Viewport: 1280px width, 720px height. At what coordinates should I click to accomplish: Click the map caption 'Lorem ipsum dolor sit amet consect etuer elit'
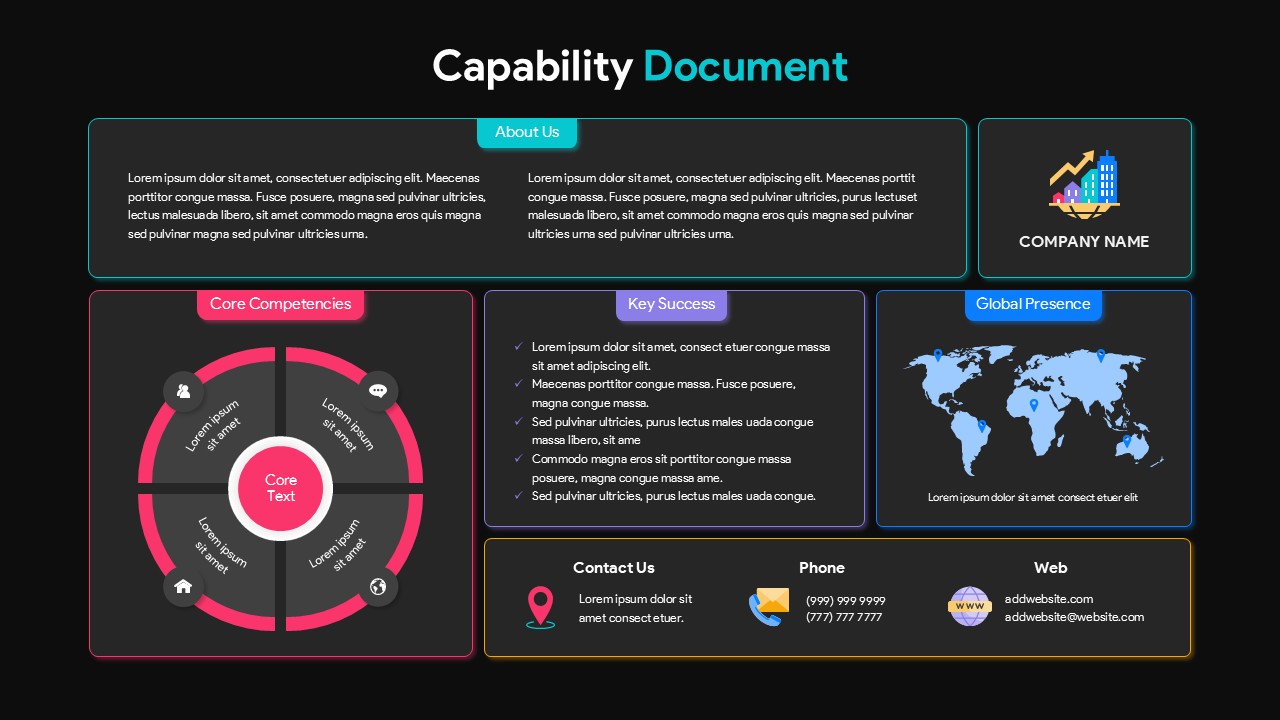point(1033,497)
